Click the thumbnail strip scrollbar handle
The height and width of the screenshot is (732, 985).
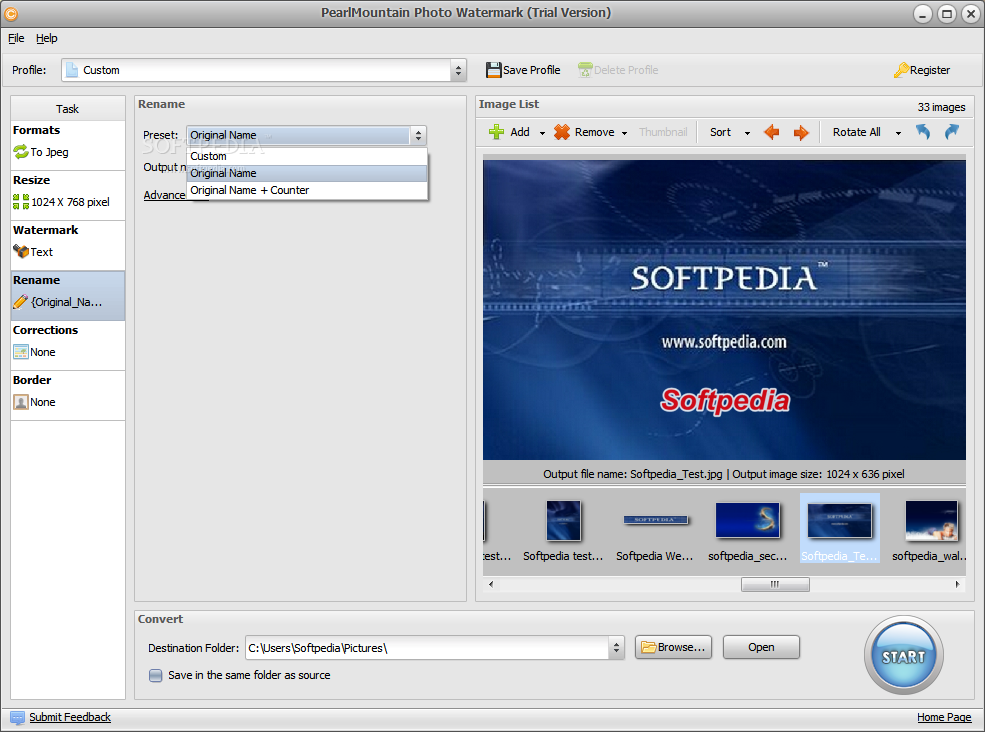tap(775, 584)
